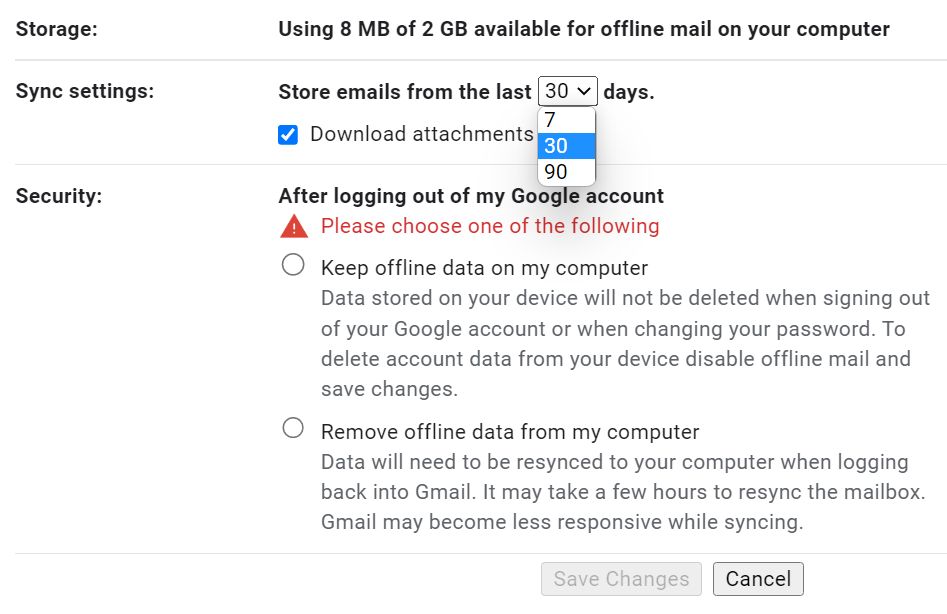Select the Remove offline data radio button

pos(293,427)
